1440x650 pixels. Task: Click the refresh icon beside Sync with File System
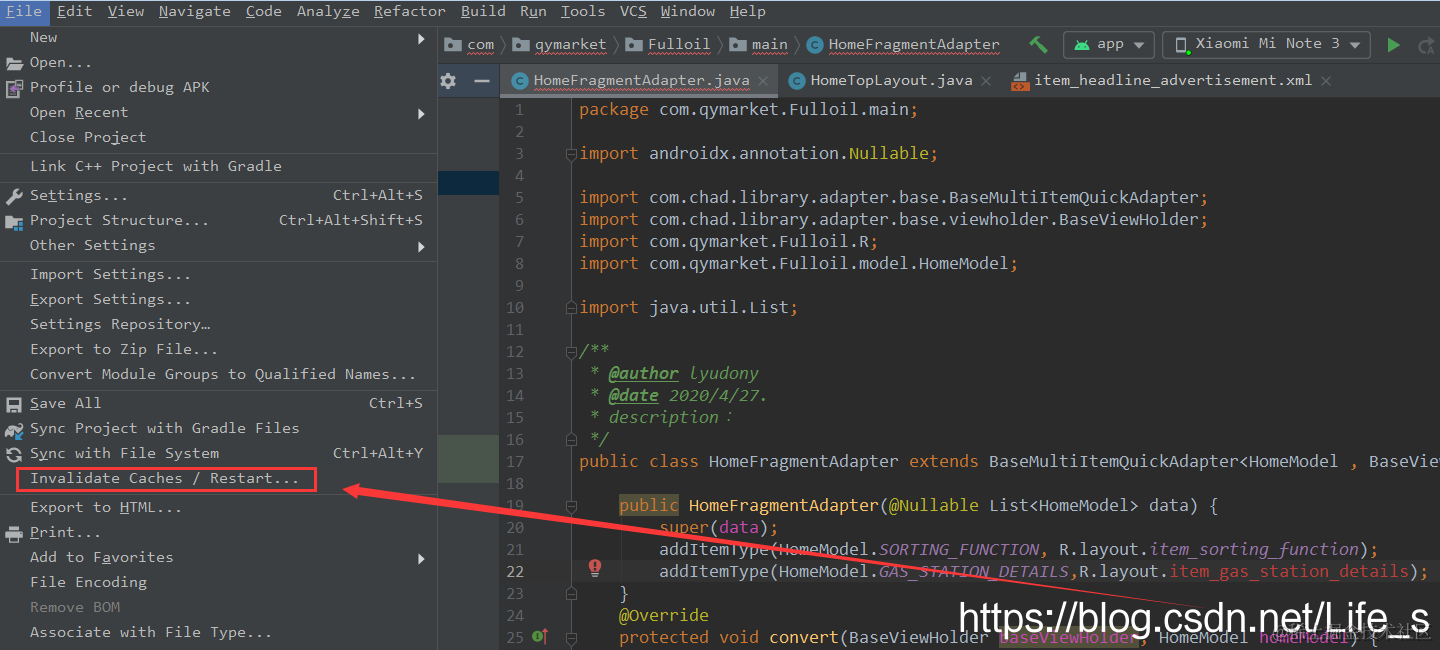14,454
